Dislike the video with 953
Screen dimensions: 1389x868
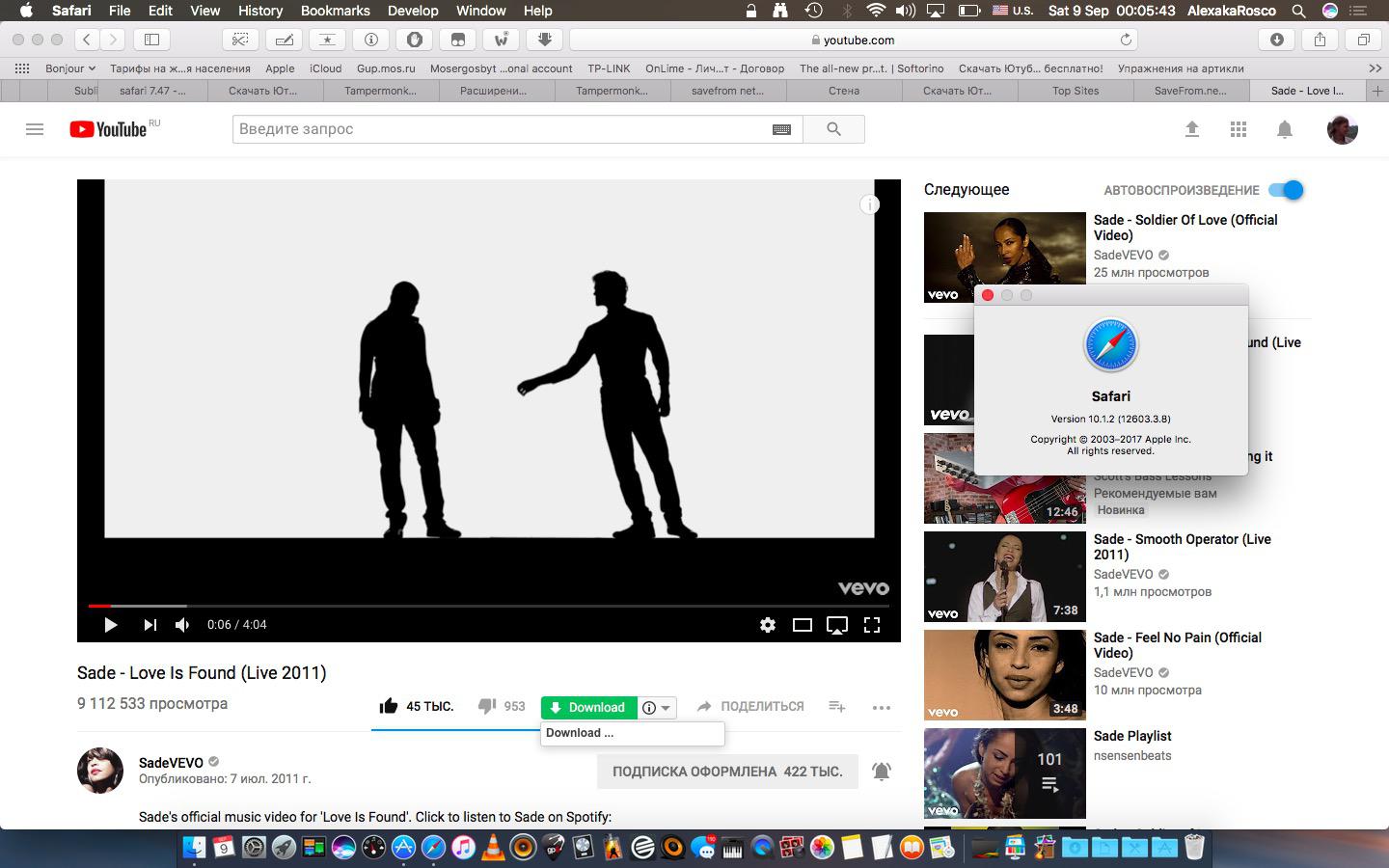click(502, 706)
